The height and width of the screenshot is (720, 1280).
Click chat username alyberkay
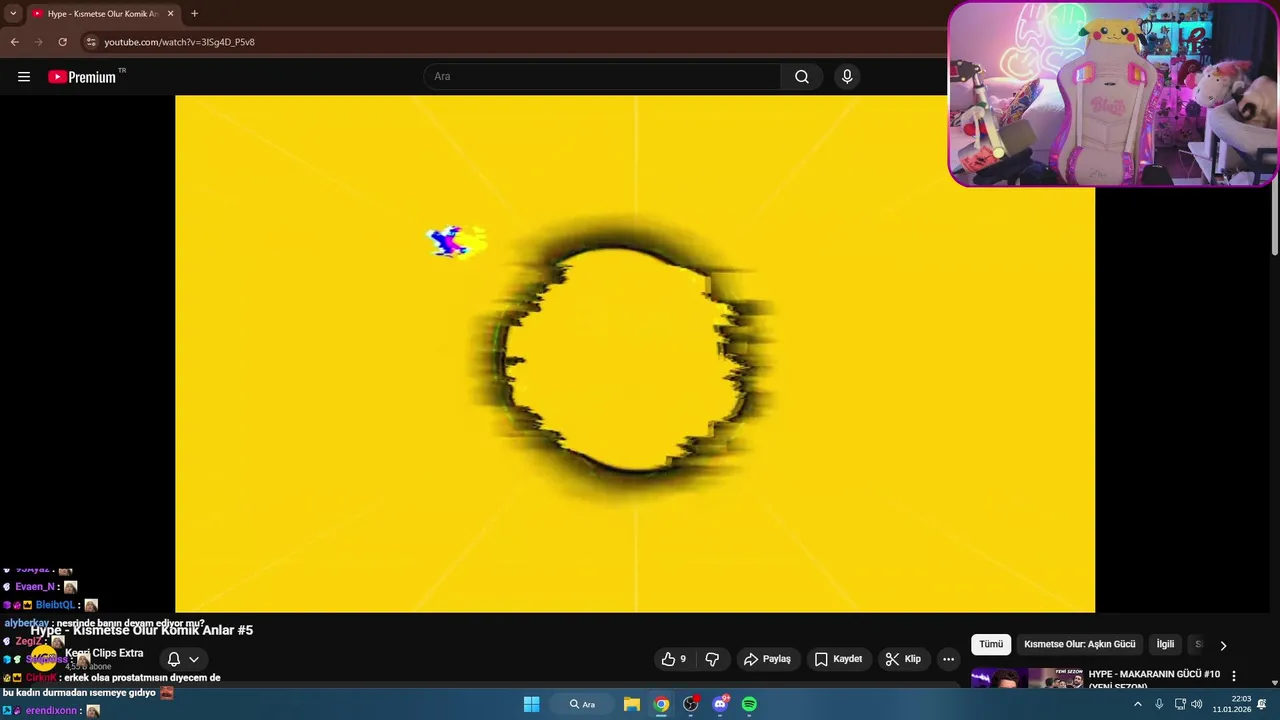(26, 623)
